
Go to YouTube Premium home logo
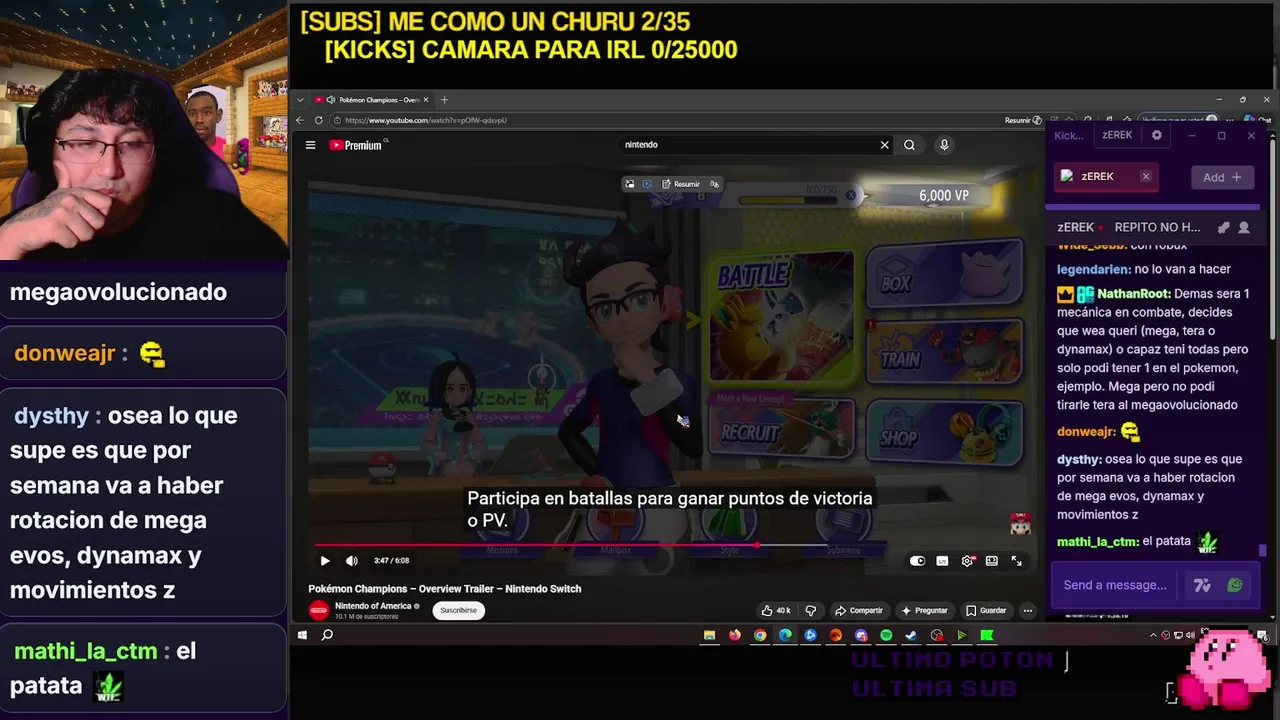(x=356, y=145)
